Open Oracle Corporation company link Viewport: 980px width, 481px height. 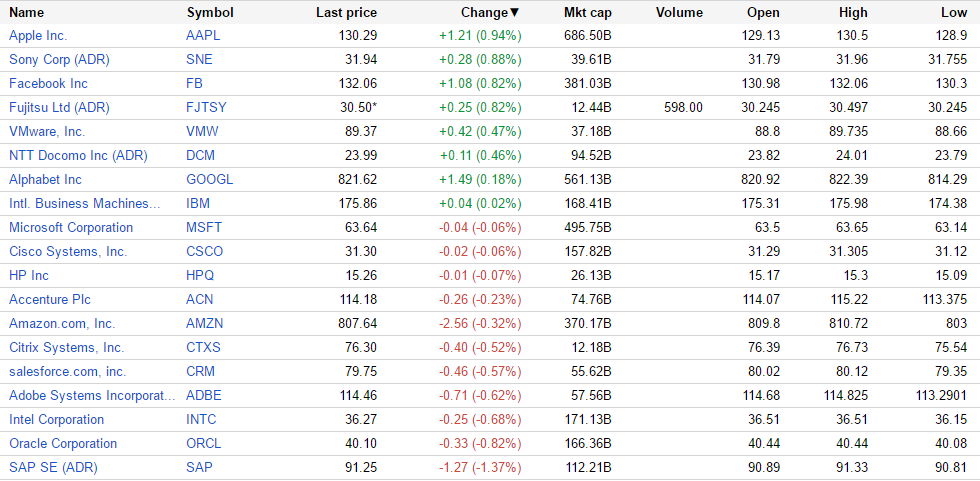click(63, 444)
